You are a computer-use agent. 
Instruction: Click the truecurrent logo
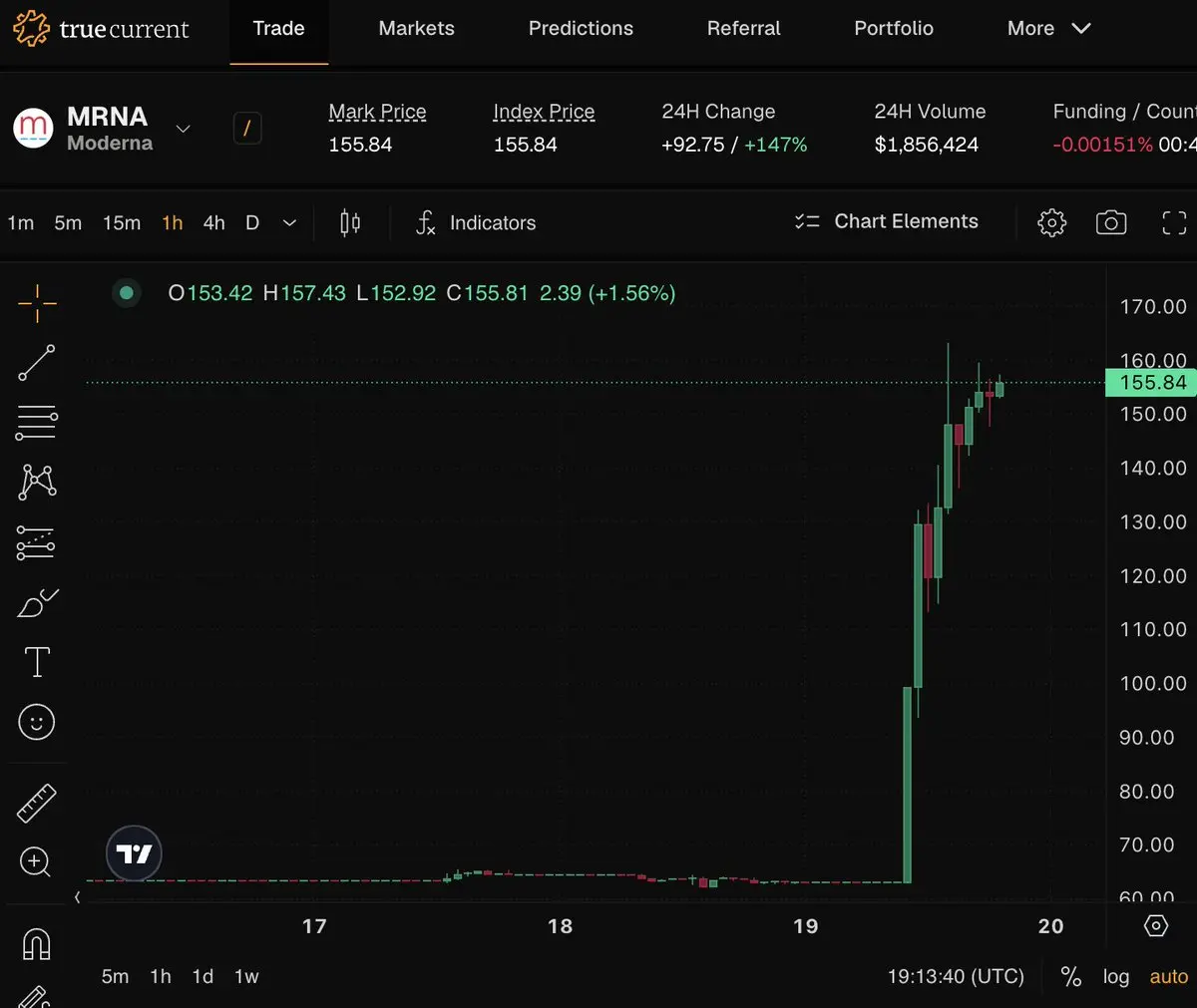tap(101, 28)
